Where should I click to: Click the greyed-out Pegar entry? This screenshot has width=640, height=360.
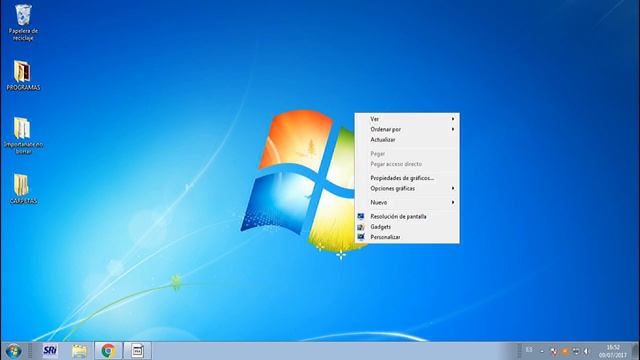click(x=407, y=153)
